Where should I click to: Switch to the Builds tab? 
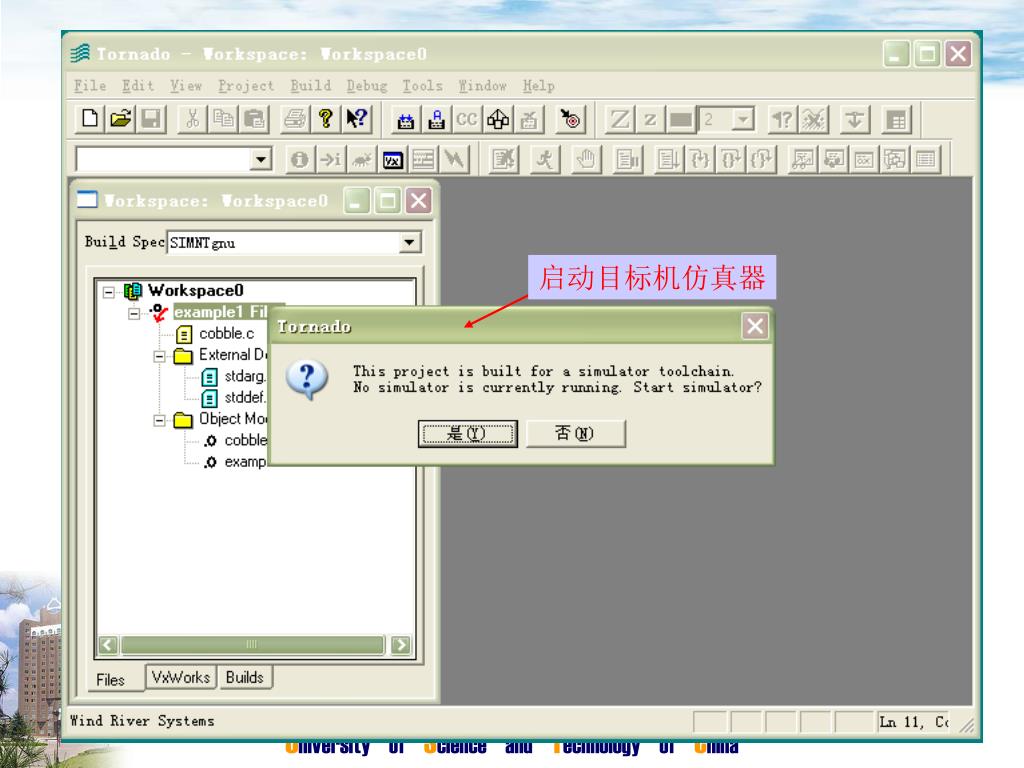tap(245, 677)
